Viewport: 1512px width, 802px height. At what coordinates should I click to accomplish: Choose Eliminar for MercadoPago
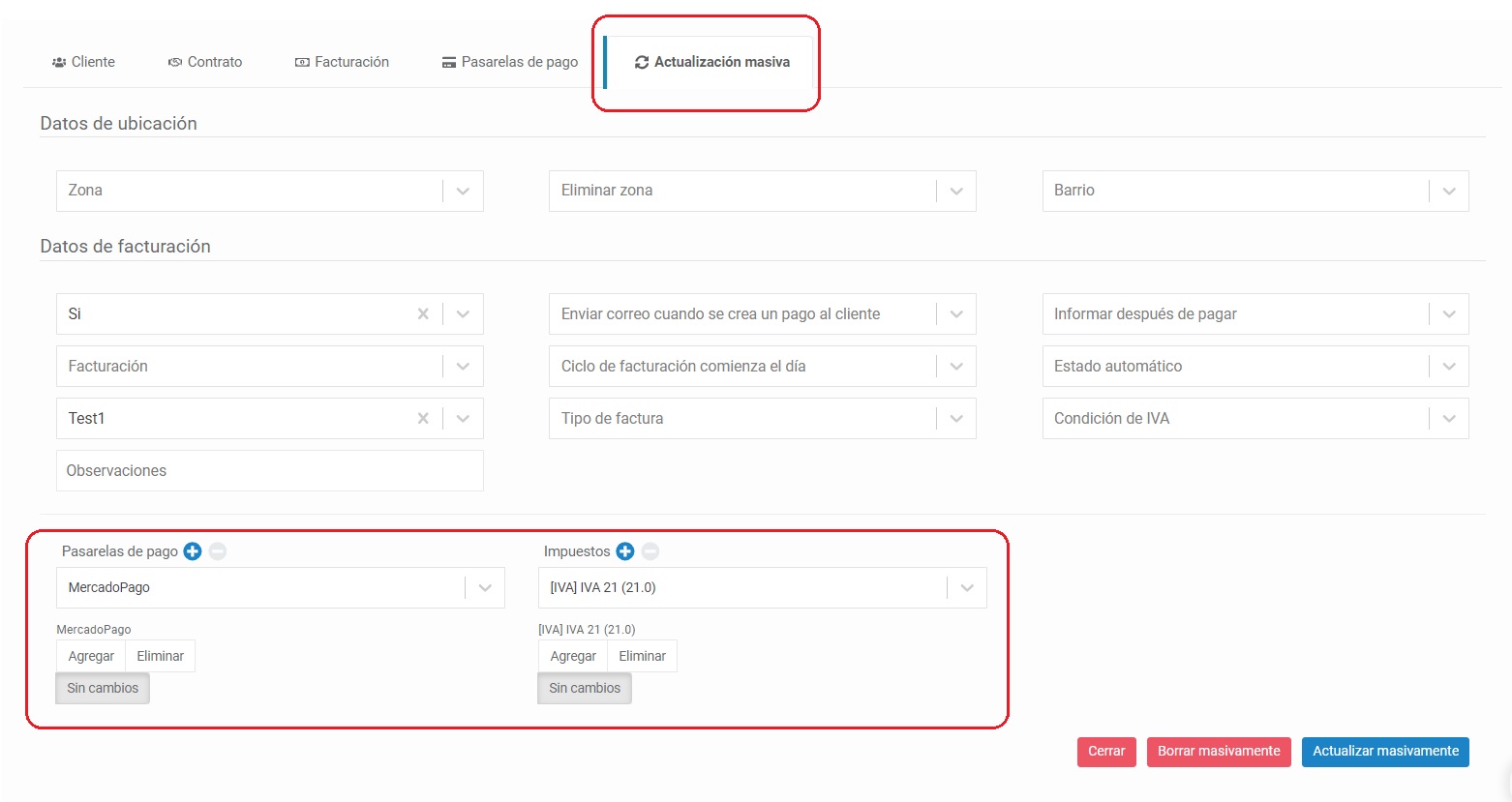point(161,656)
